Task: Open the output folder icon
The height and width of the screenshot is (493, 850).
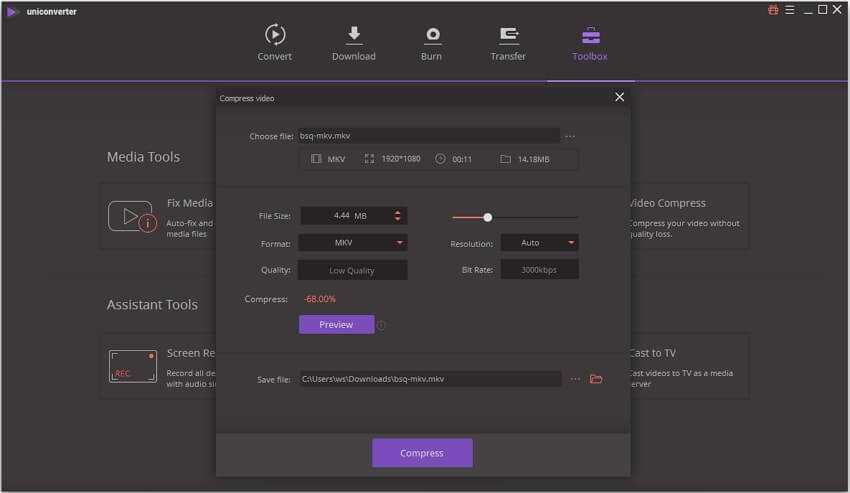Action: [596, 379]
